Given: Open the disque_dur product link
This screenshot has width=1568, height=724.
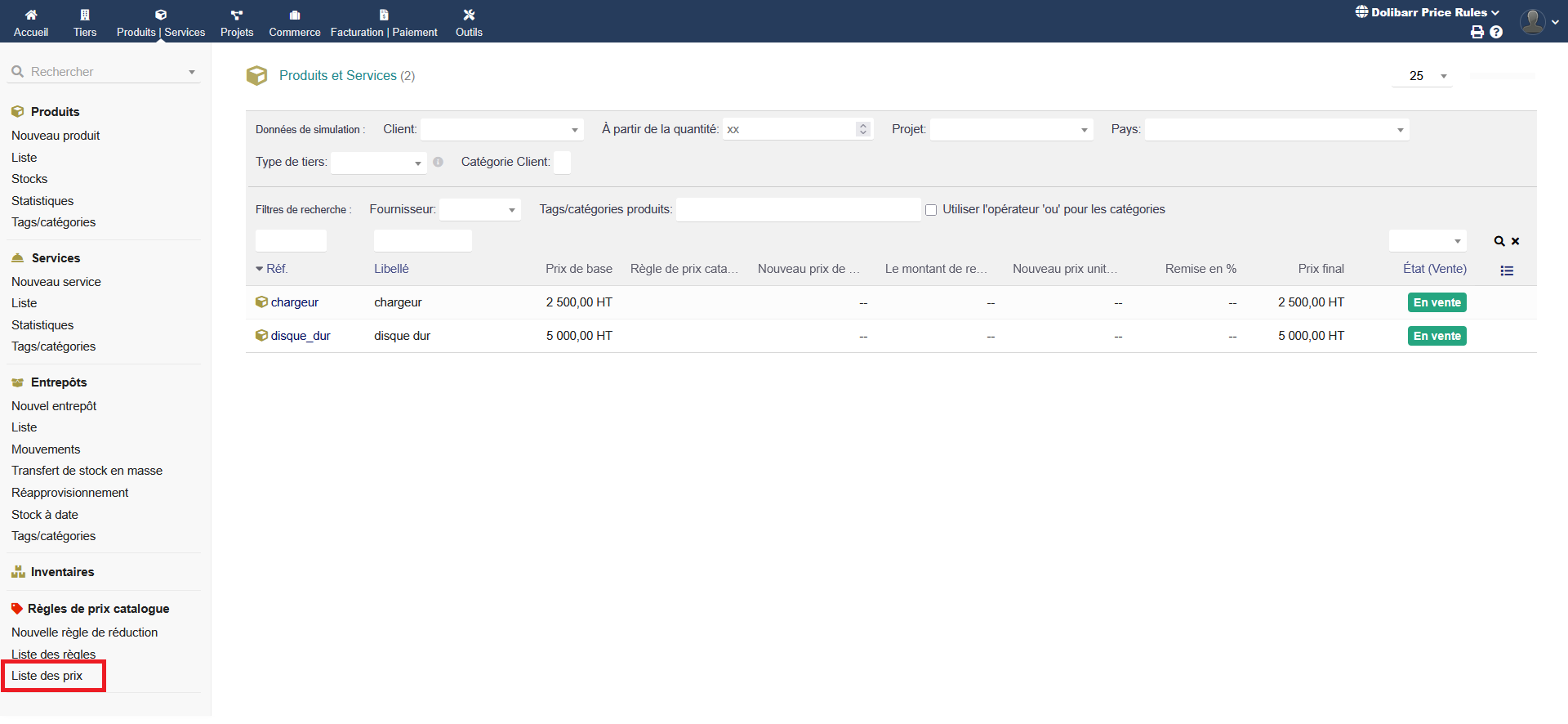Looking at the screenshot, I should click(x=301, y=336).
